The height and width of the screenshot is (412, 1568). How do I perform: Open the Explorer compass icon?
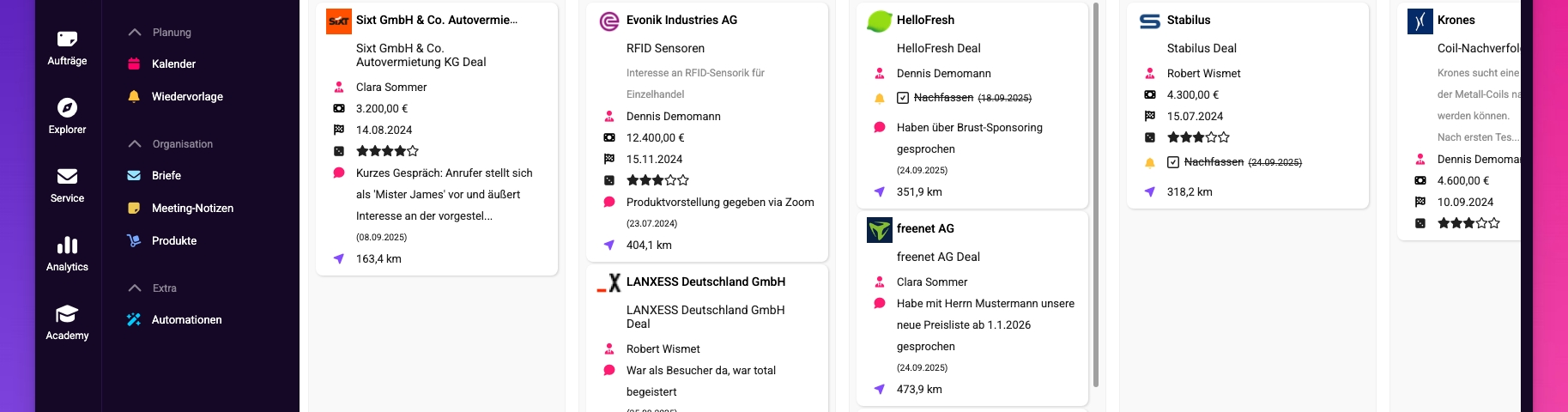[x=67, y=107]
